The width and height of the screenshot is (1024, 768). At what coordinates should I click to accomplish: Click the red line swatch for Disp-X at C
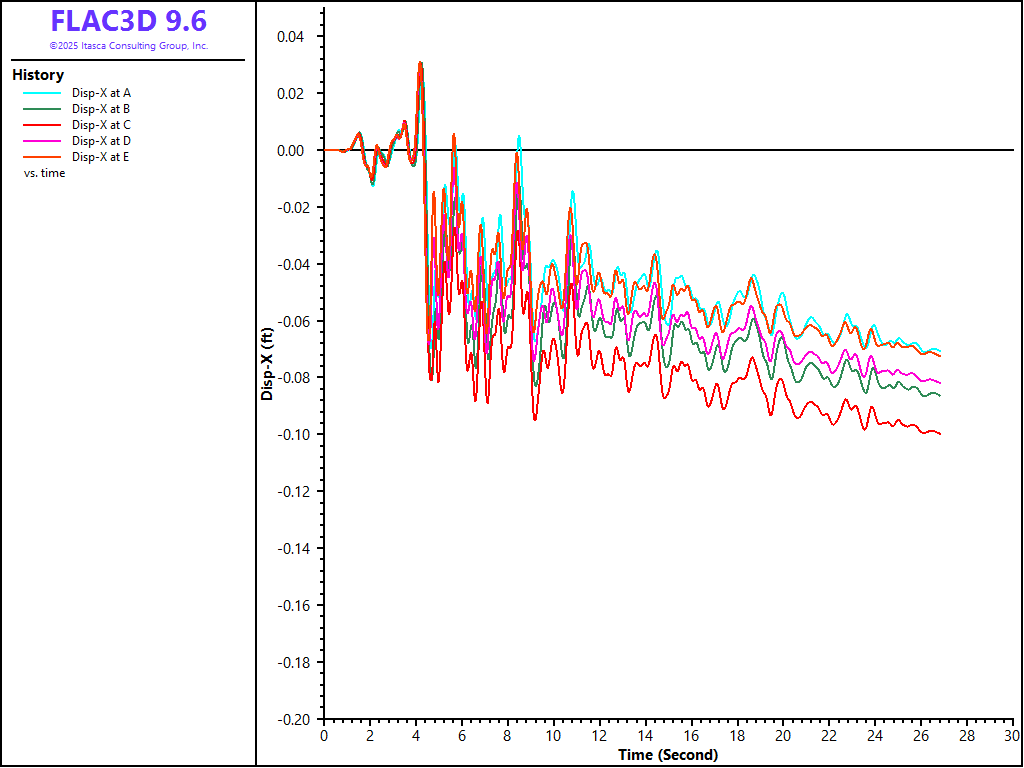point(42,125)
